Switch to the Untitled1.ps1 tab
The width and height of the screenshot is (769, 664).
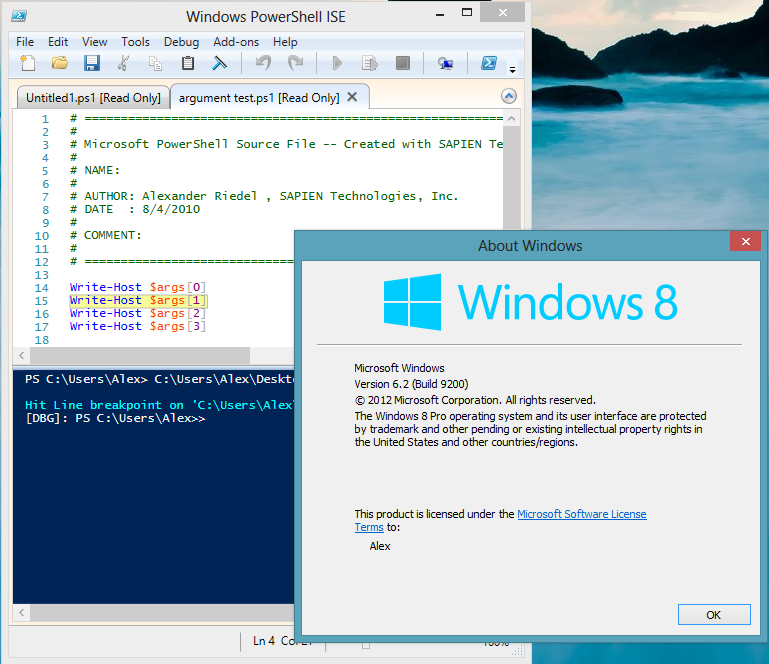(93, 98)
